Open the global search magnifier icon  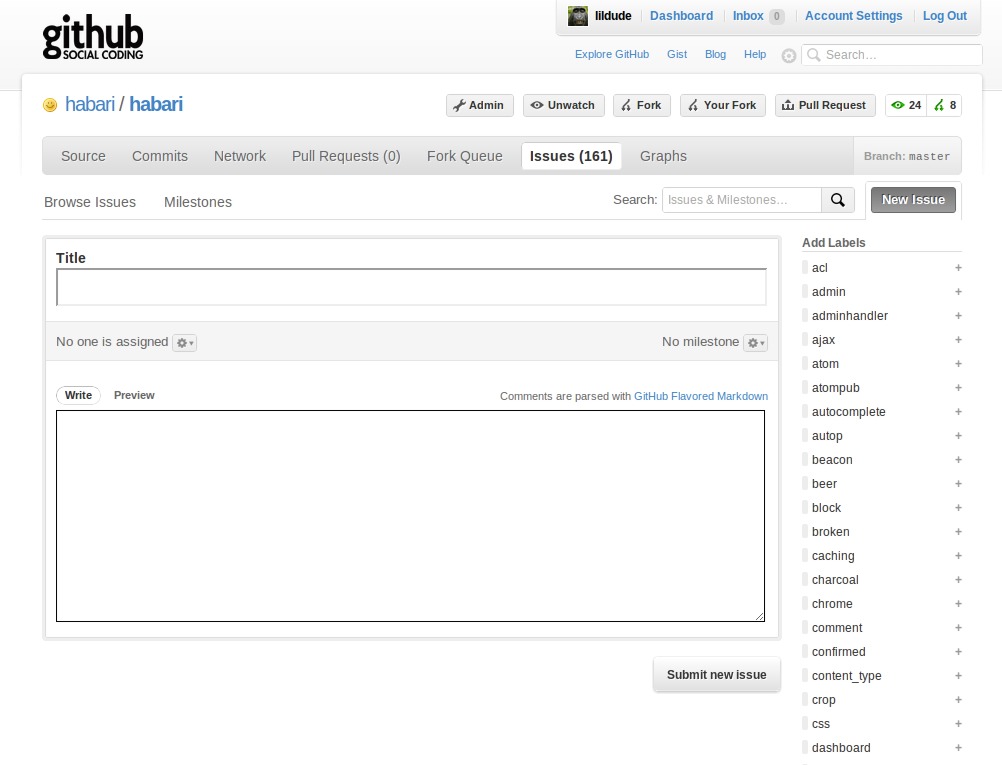click(x=814, y=55)
